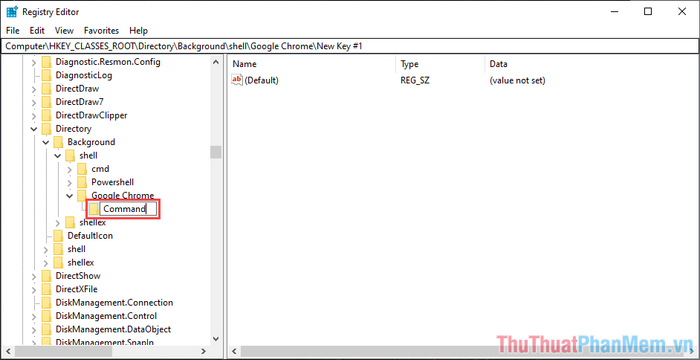Click the tree pane vertical scrollbar thumb
Image resolution: width=700 pixels, height=360 pixels.
[216, 152]
